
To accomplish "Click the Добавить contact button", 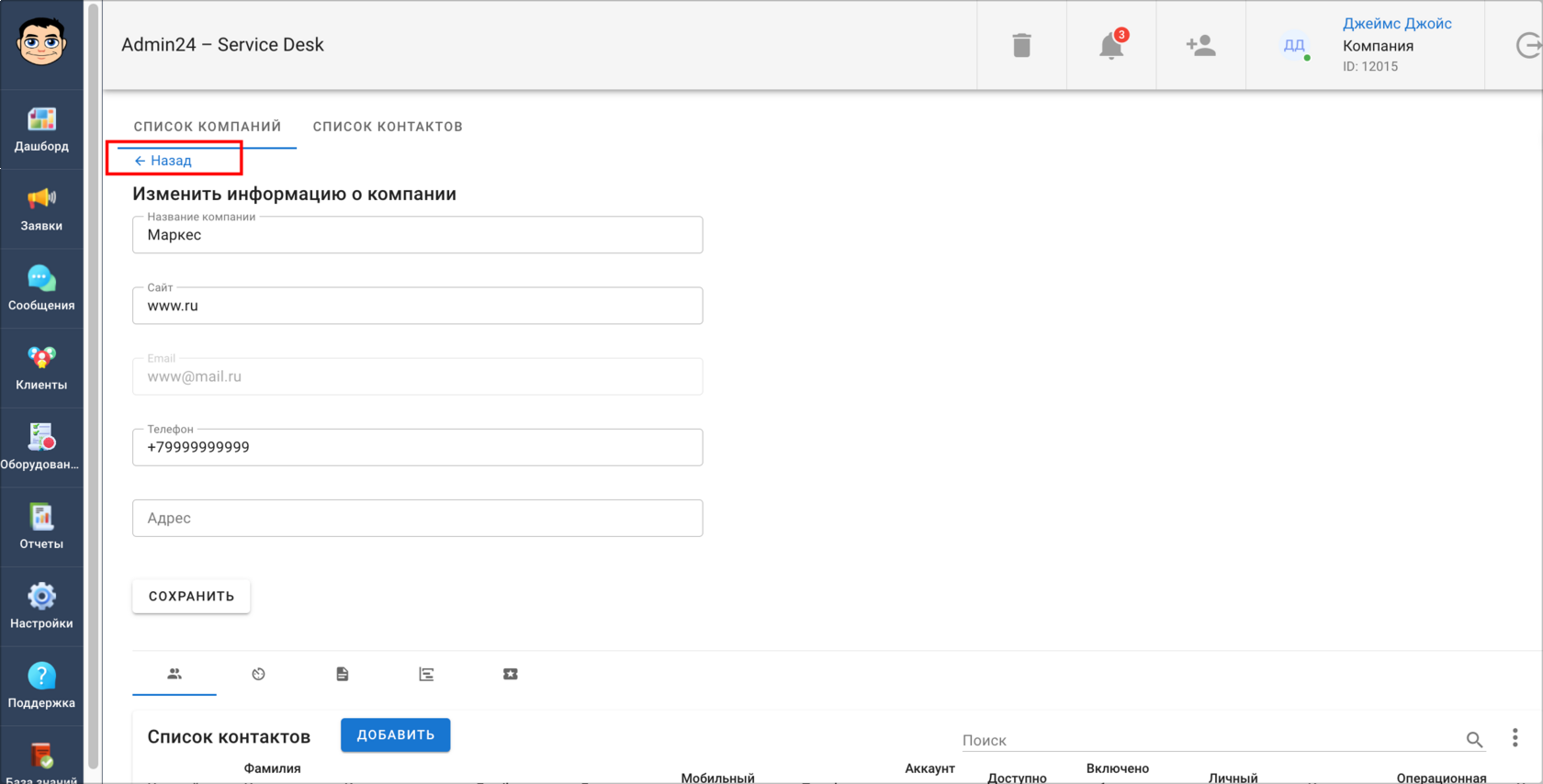I will point(396,735).
